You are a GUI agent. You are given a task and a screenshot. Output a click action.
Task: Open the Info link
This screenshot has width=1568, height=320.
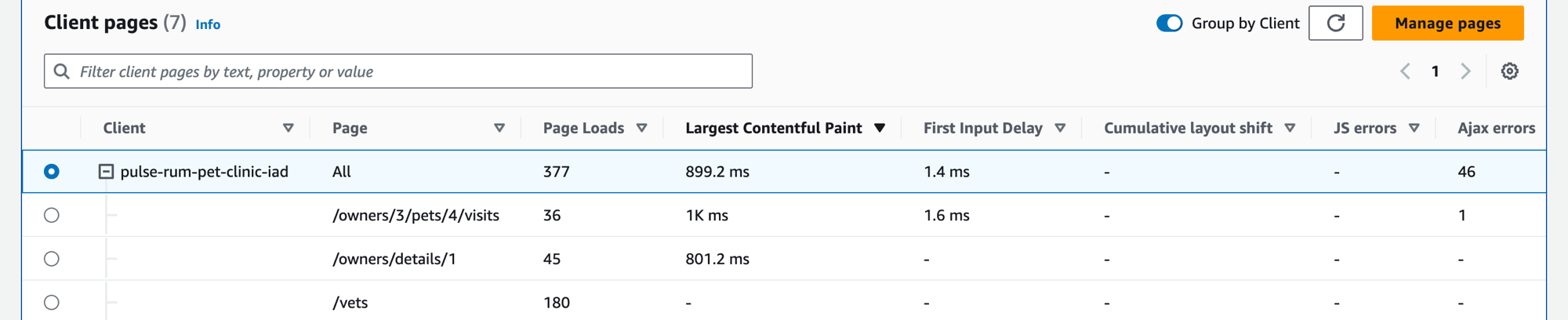point(208,24)
